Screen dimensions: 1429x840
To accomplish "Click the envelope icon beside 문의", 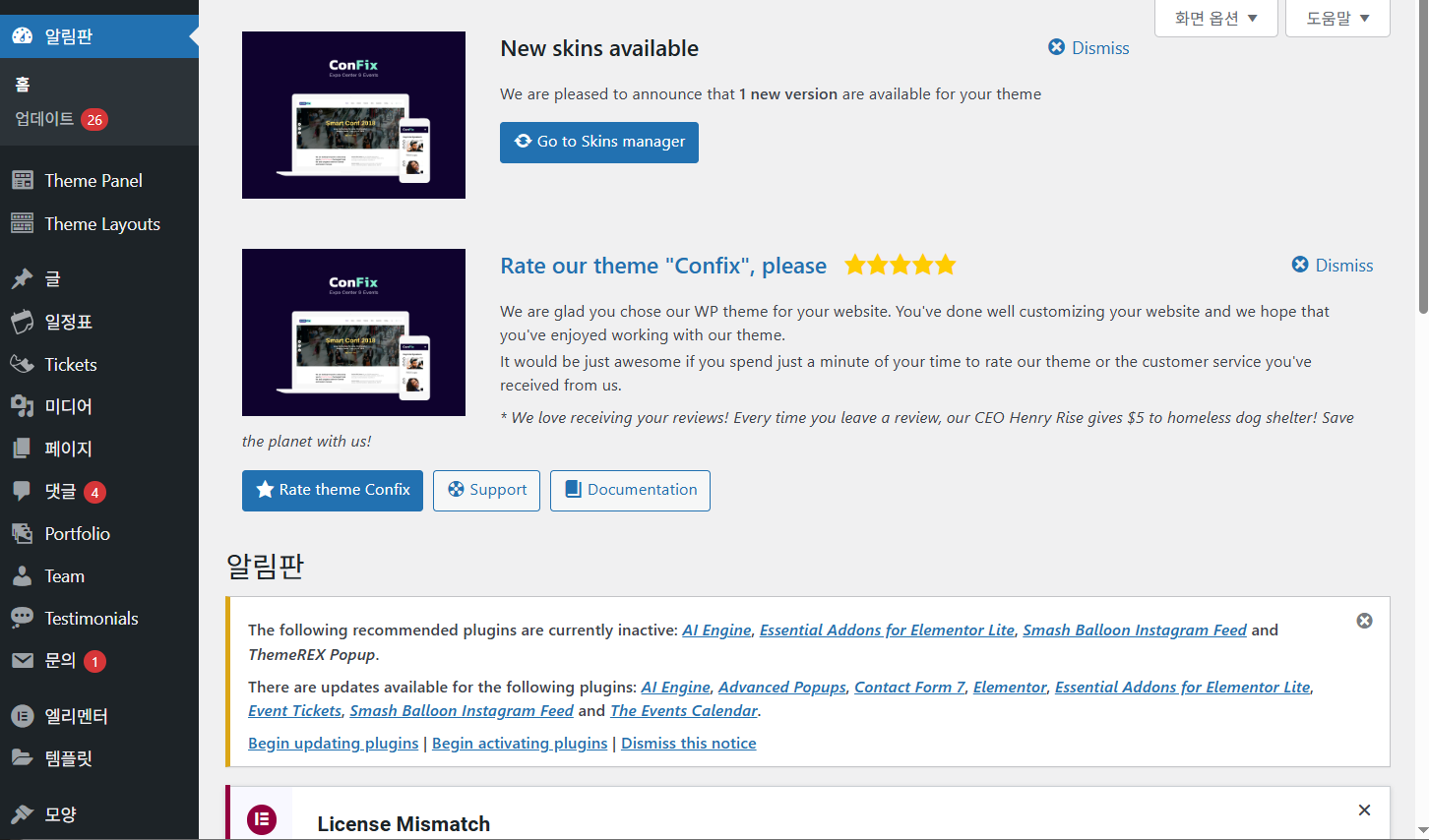I will pyautogui.click(x=23, y=661).
